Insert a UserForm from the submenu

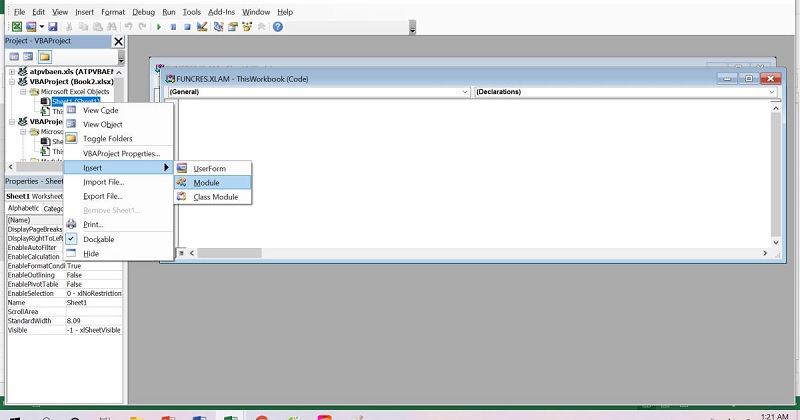(x=213, y=168)
